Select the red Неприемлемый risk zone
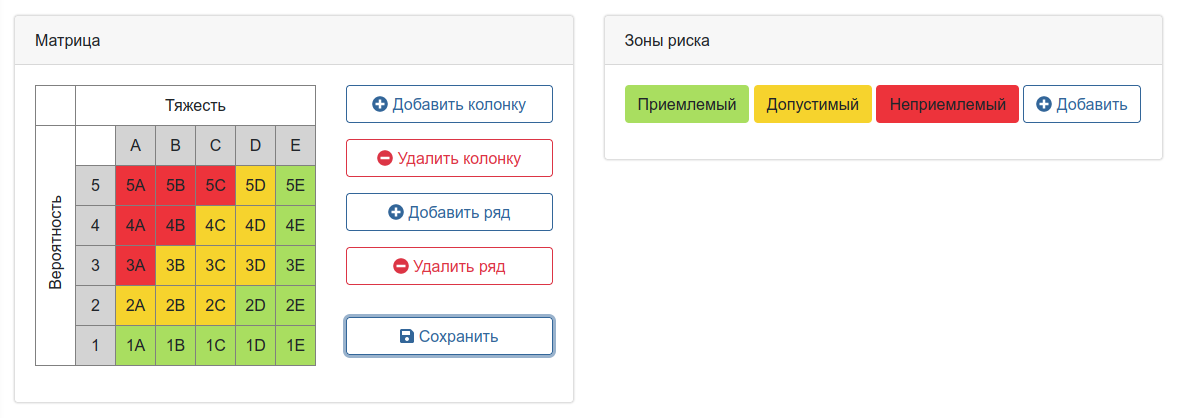Screen dimensions: 1180x418 [x=947, y=104]
